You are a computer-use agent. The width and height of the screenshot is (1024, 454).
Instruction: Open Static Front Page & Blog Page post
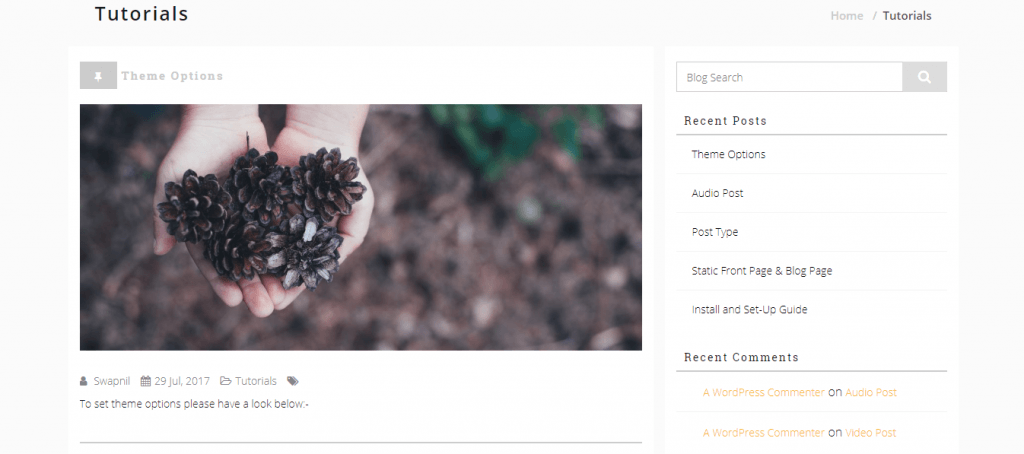pos(761,270)
